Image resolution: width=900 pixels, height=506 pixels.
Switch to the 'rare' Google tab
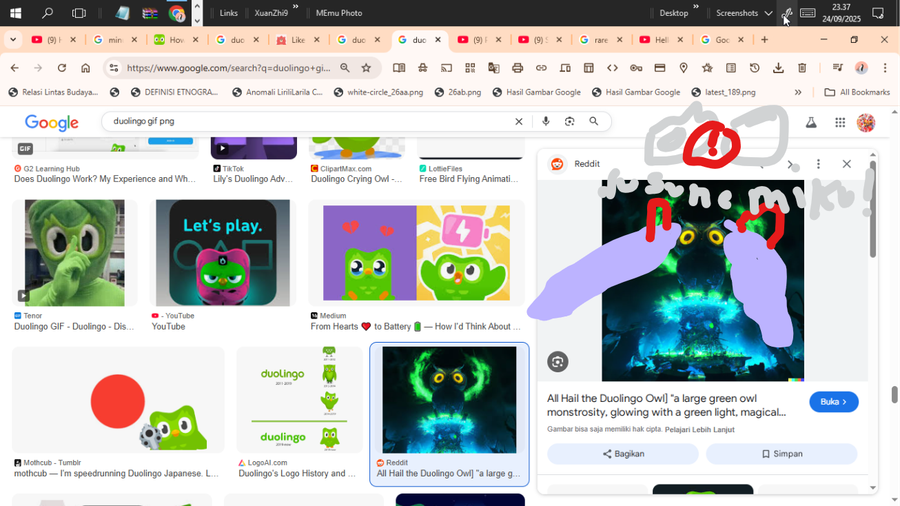click(601, 40)
